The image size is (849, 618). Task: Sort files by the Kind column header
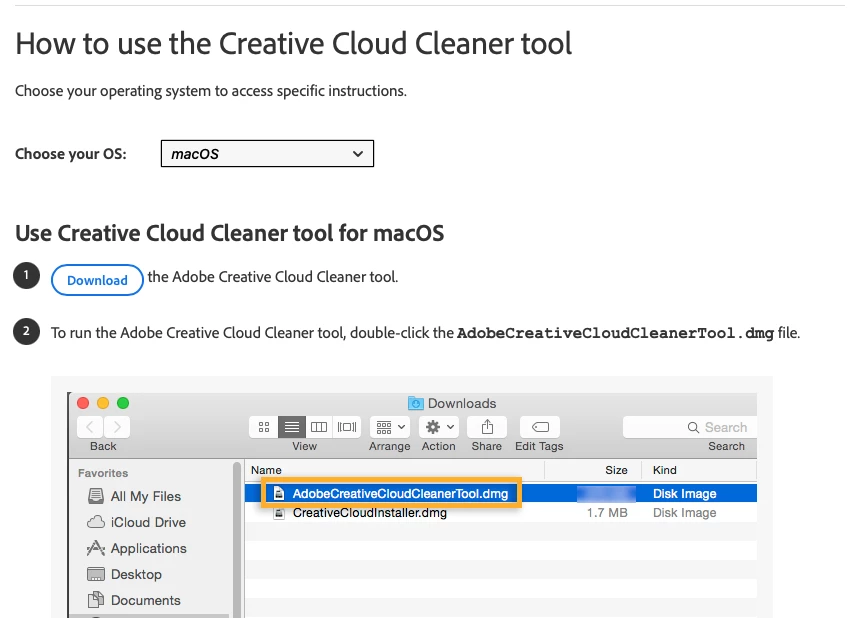click(x=699, y=470)
